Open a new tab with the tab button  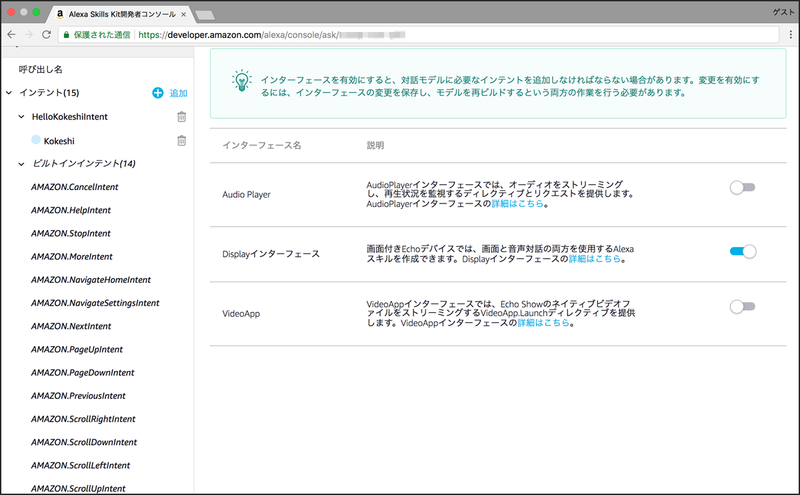205,15
